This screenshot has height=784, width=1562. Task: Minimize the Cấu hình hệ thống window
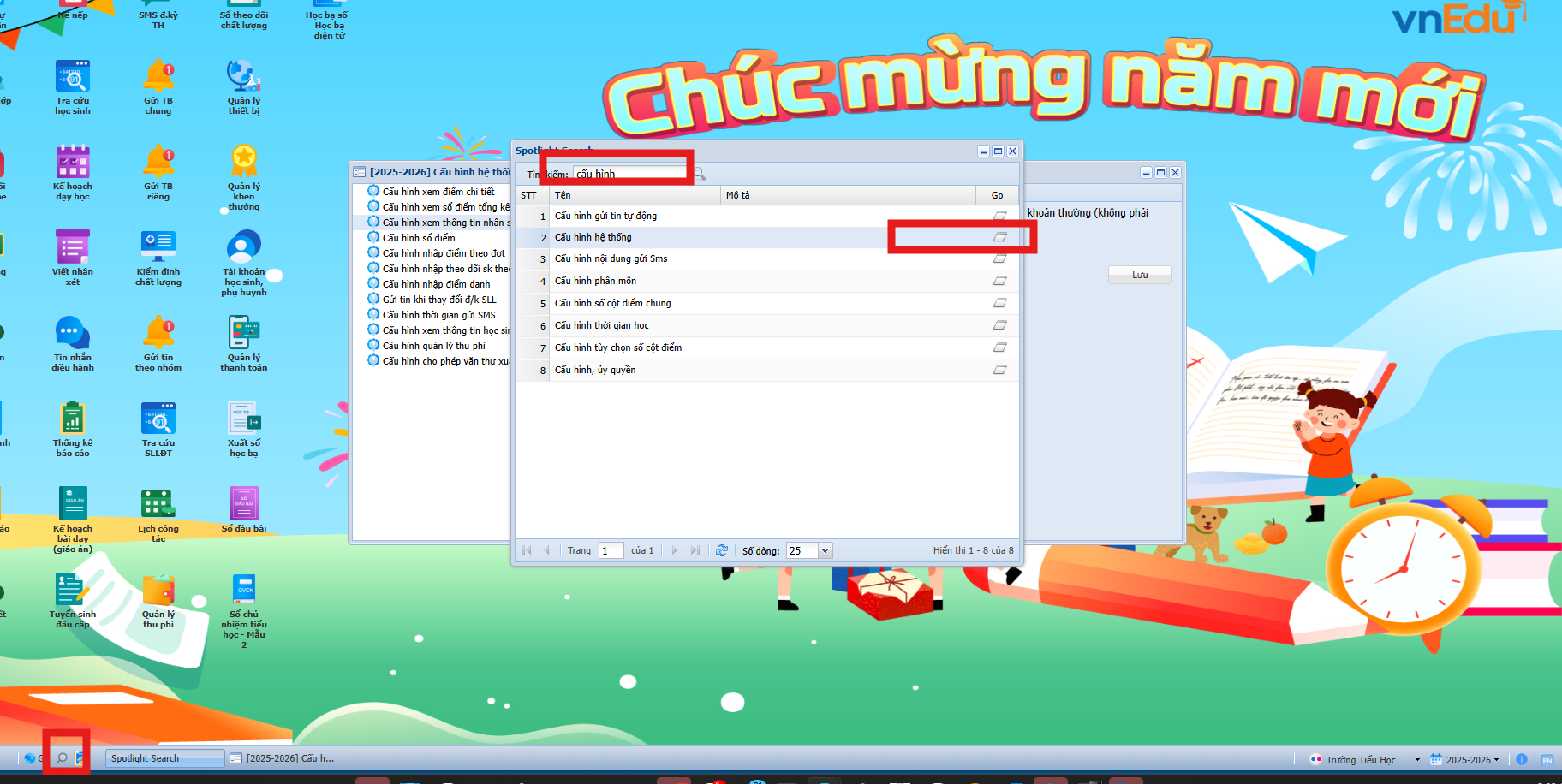coord(1146,173)
